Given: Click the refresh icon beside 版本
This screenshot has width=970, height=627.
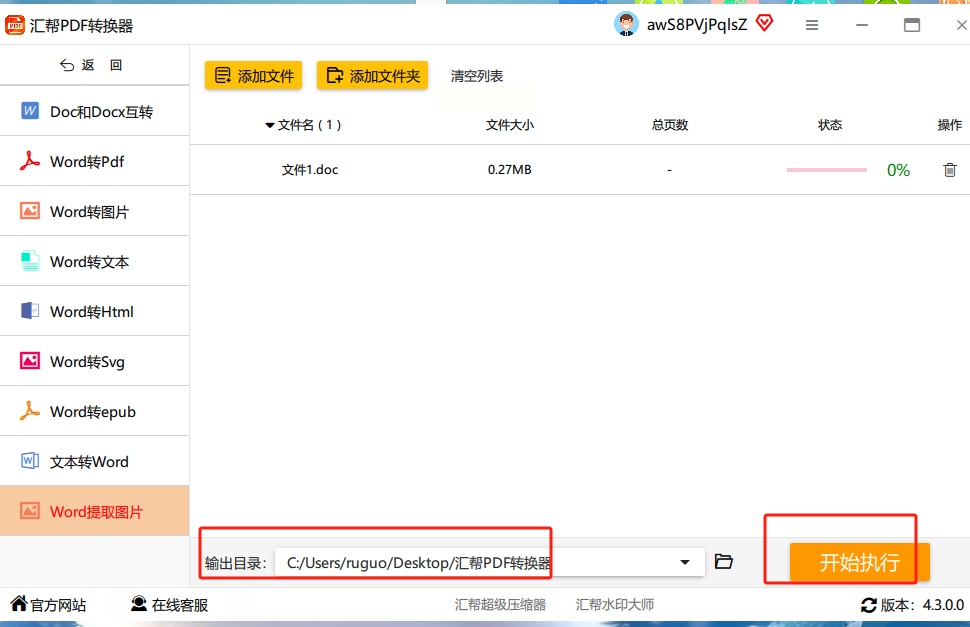Looking at the screenshot, I should coord(869,605).
